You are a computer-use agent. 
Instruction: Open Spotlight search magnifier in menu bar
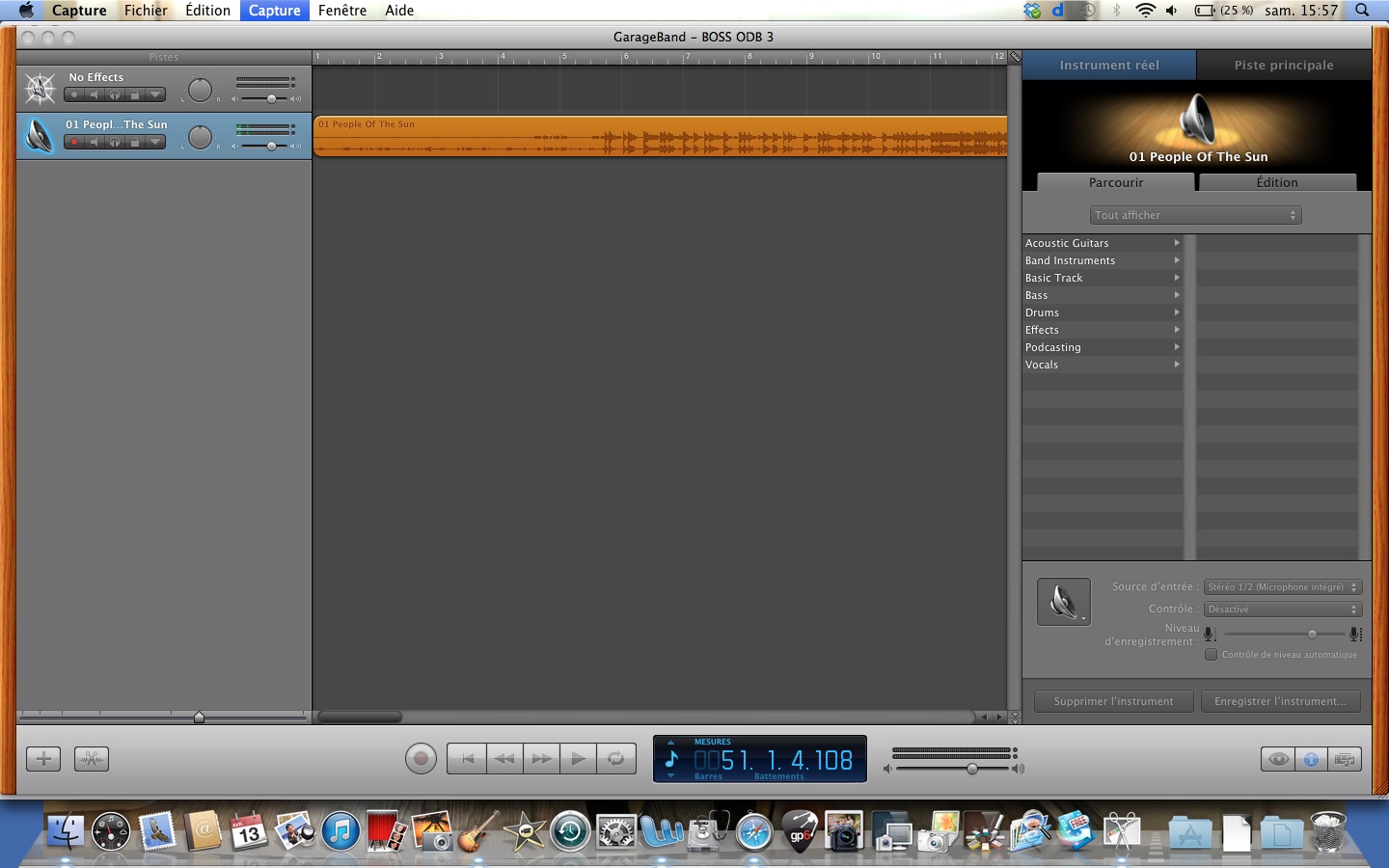click(x=1362, y=11)
